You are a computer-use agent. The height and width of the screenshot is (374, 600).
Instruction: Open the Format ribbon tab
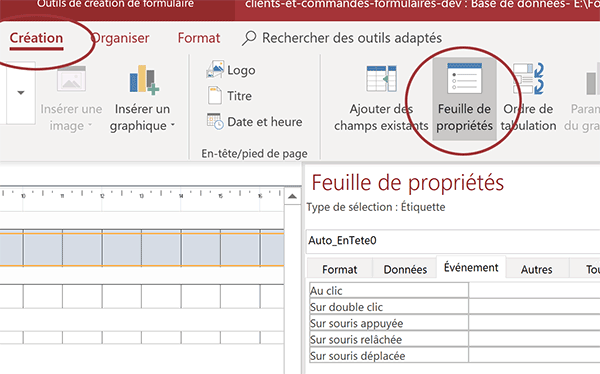pyautogui.click(x=199, y=38)
